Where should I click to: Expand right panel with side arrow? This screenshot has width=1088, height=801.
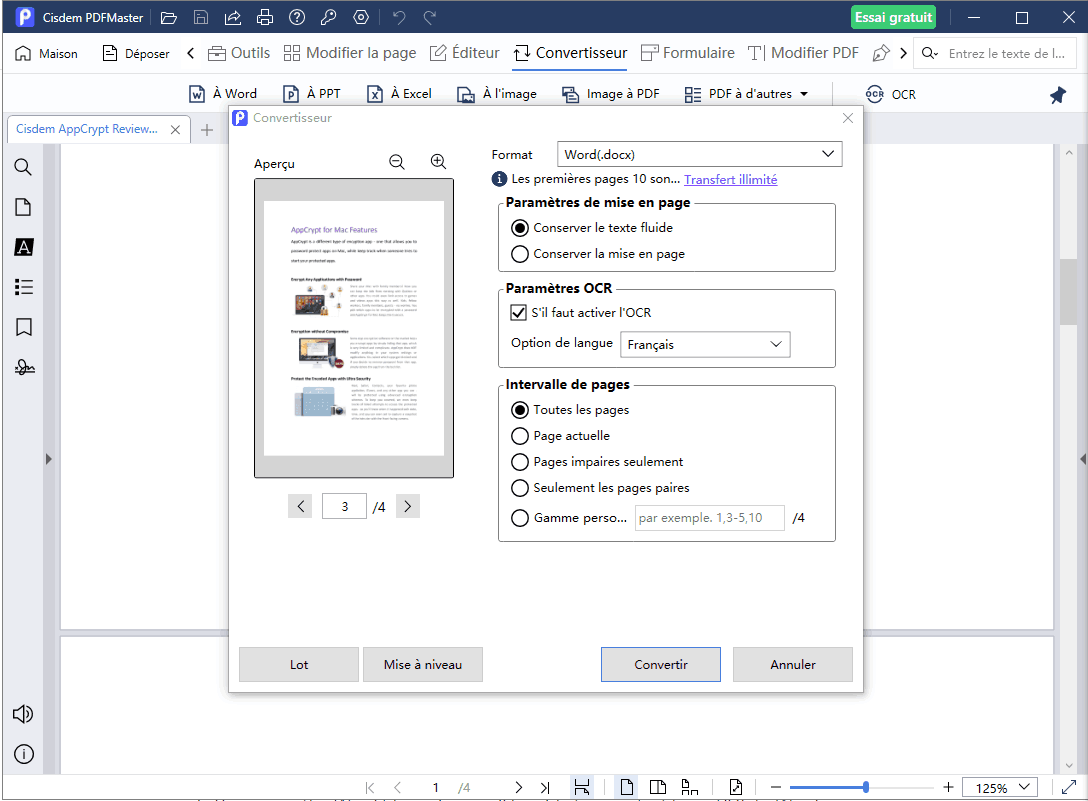pyautogui.click(x=1082, y=459)
